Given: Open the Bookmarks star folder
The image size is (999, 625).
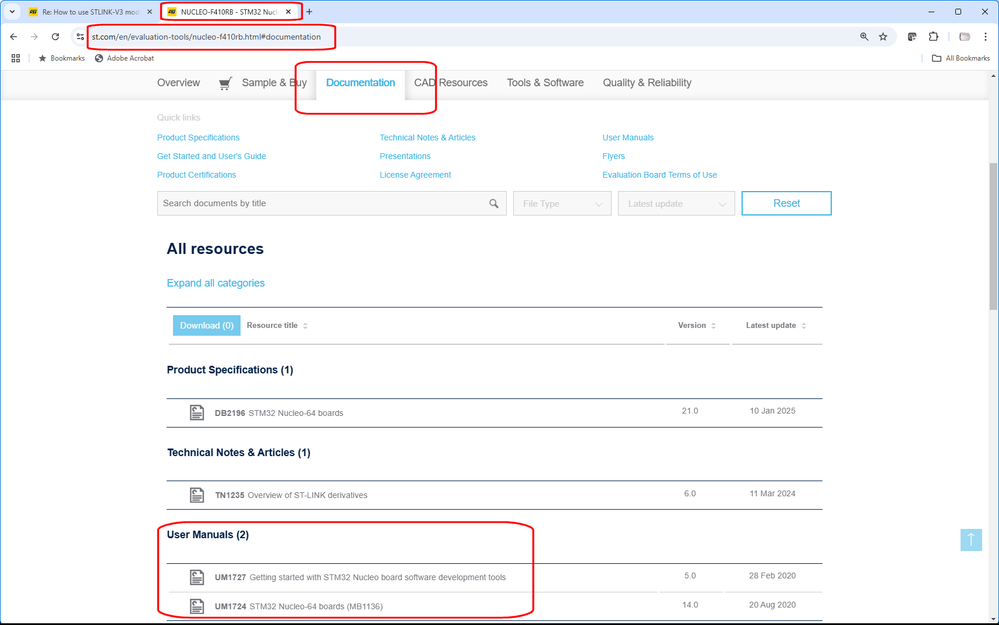Looking at the screenshot, I should [x=61, y=58].
